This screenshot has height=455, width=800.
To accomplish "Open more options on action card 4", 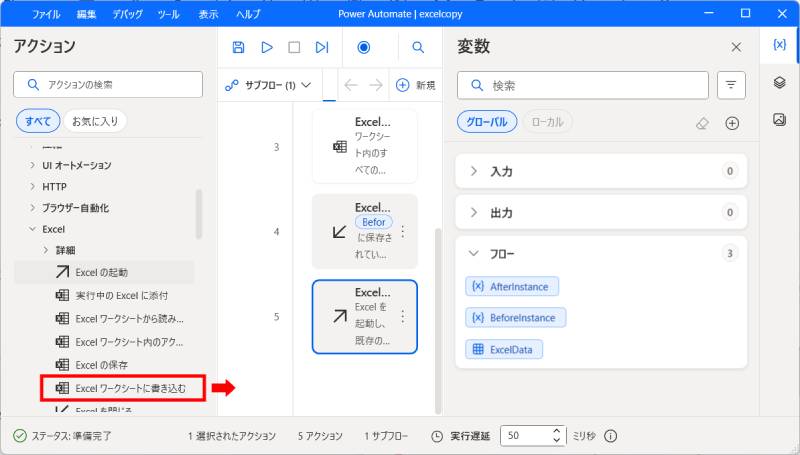I will coord(403,232).
